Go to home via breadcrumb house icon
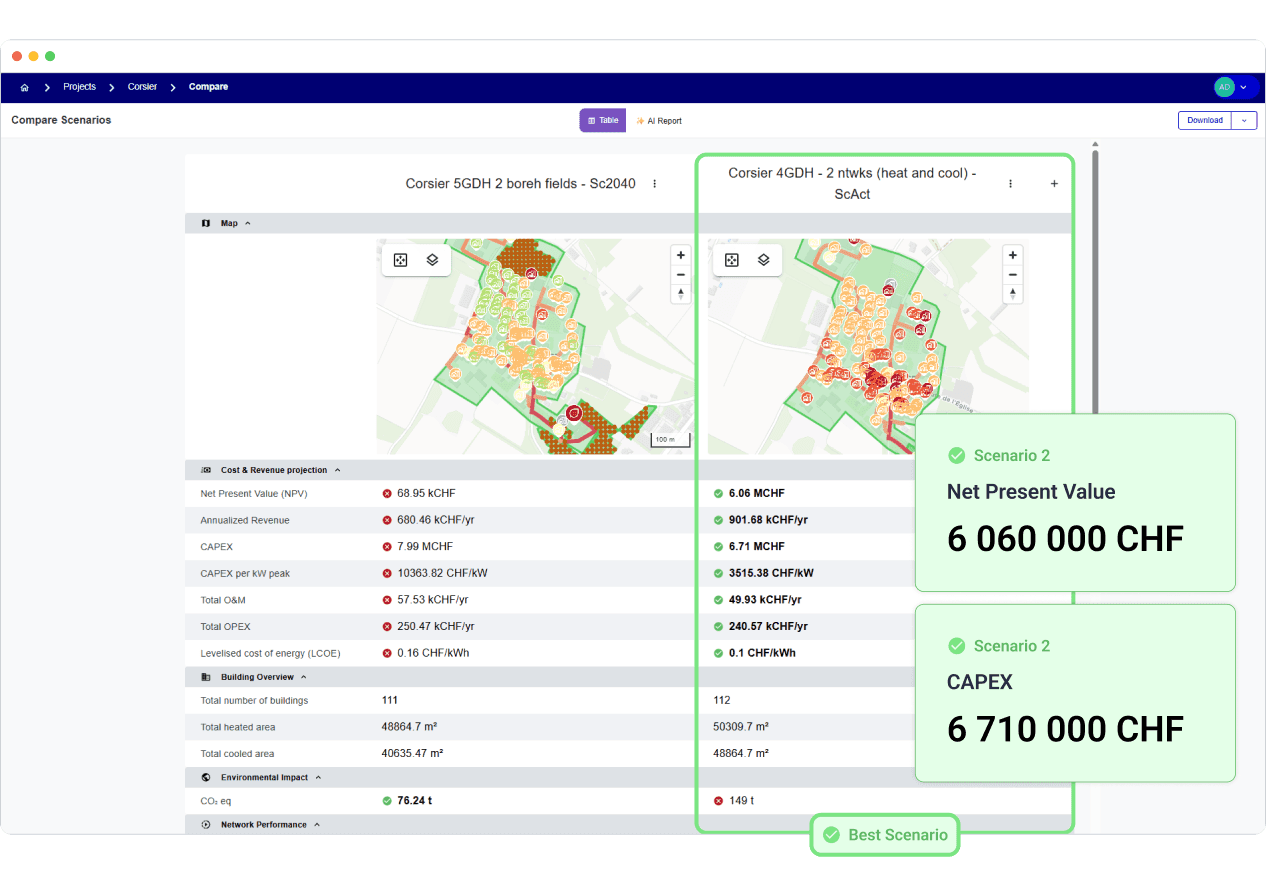 pos(24,87)
